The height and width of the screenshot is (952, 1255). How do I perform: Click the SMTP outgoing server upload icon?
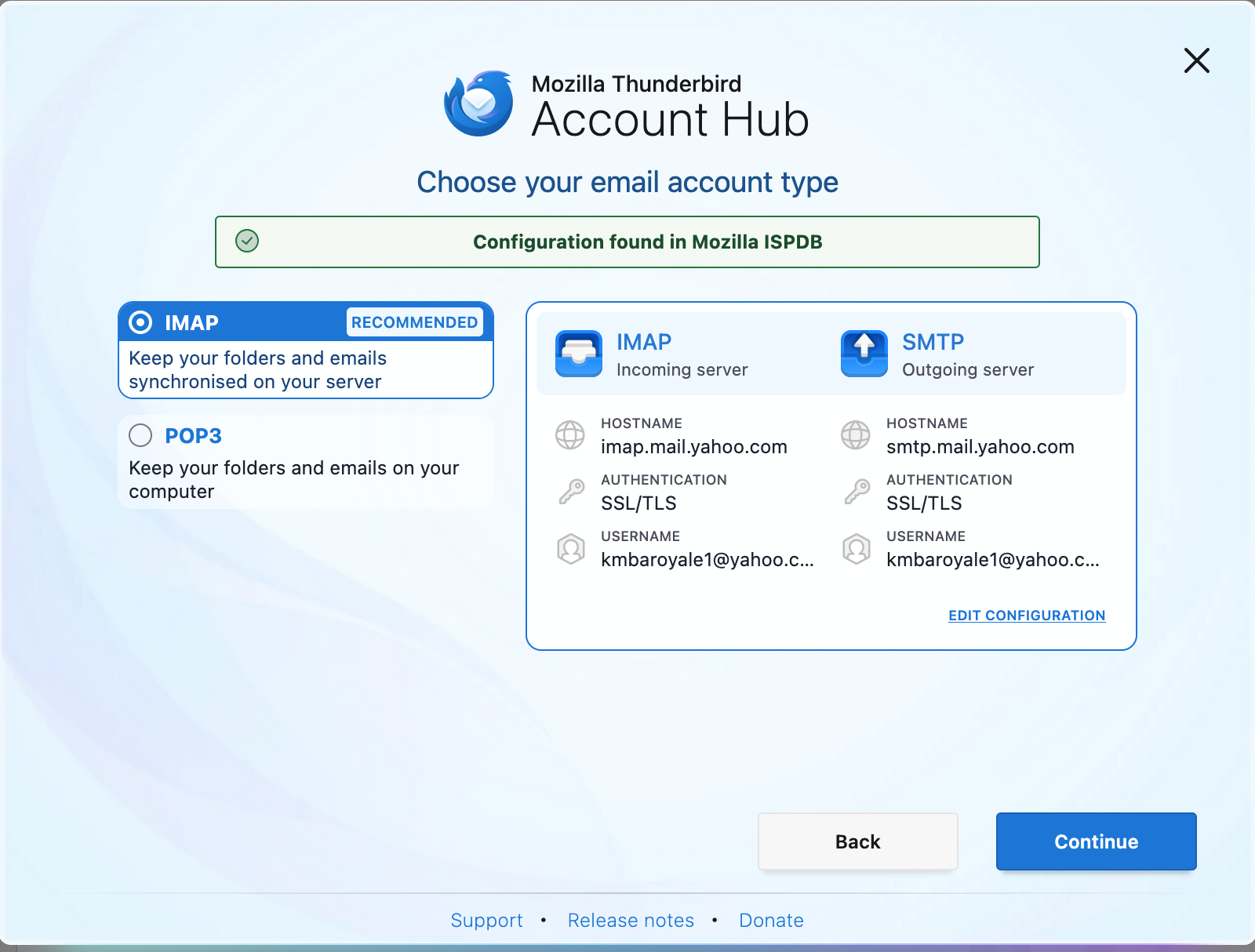(x=864, y=354)
